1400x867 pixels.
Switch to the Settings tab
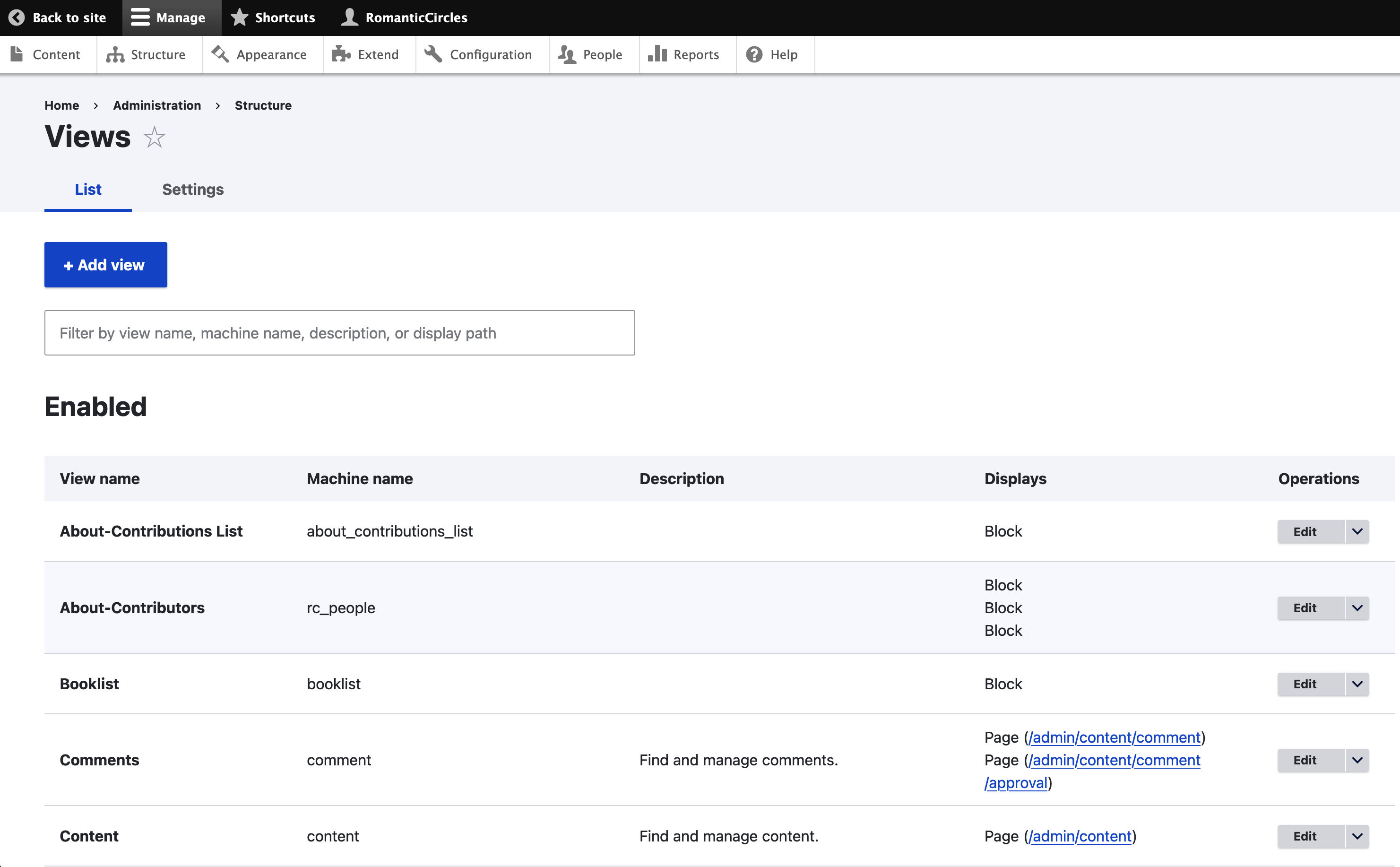click(193, 189)
